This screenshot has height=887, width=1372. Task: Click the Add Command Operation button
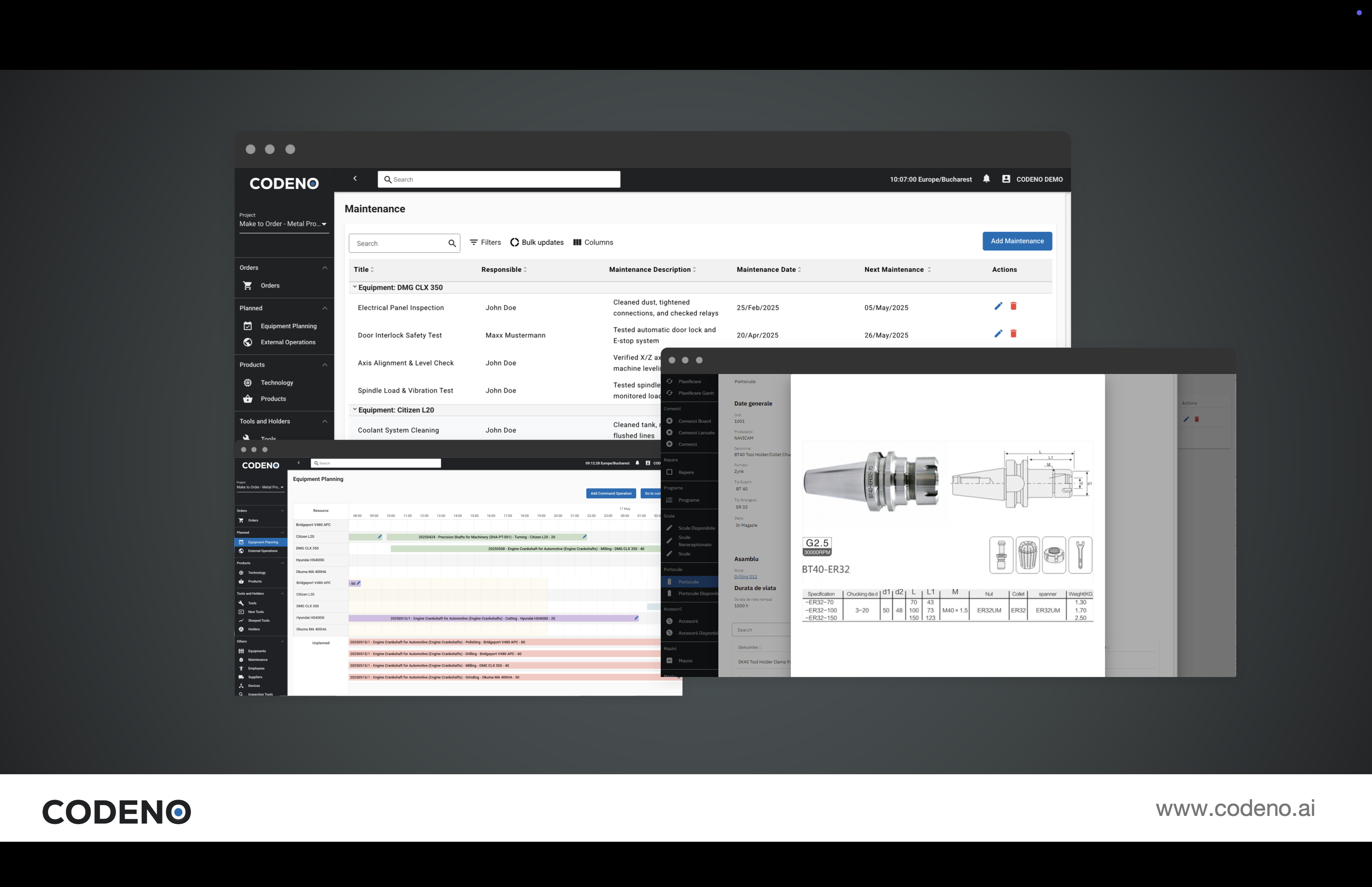611,494
